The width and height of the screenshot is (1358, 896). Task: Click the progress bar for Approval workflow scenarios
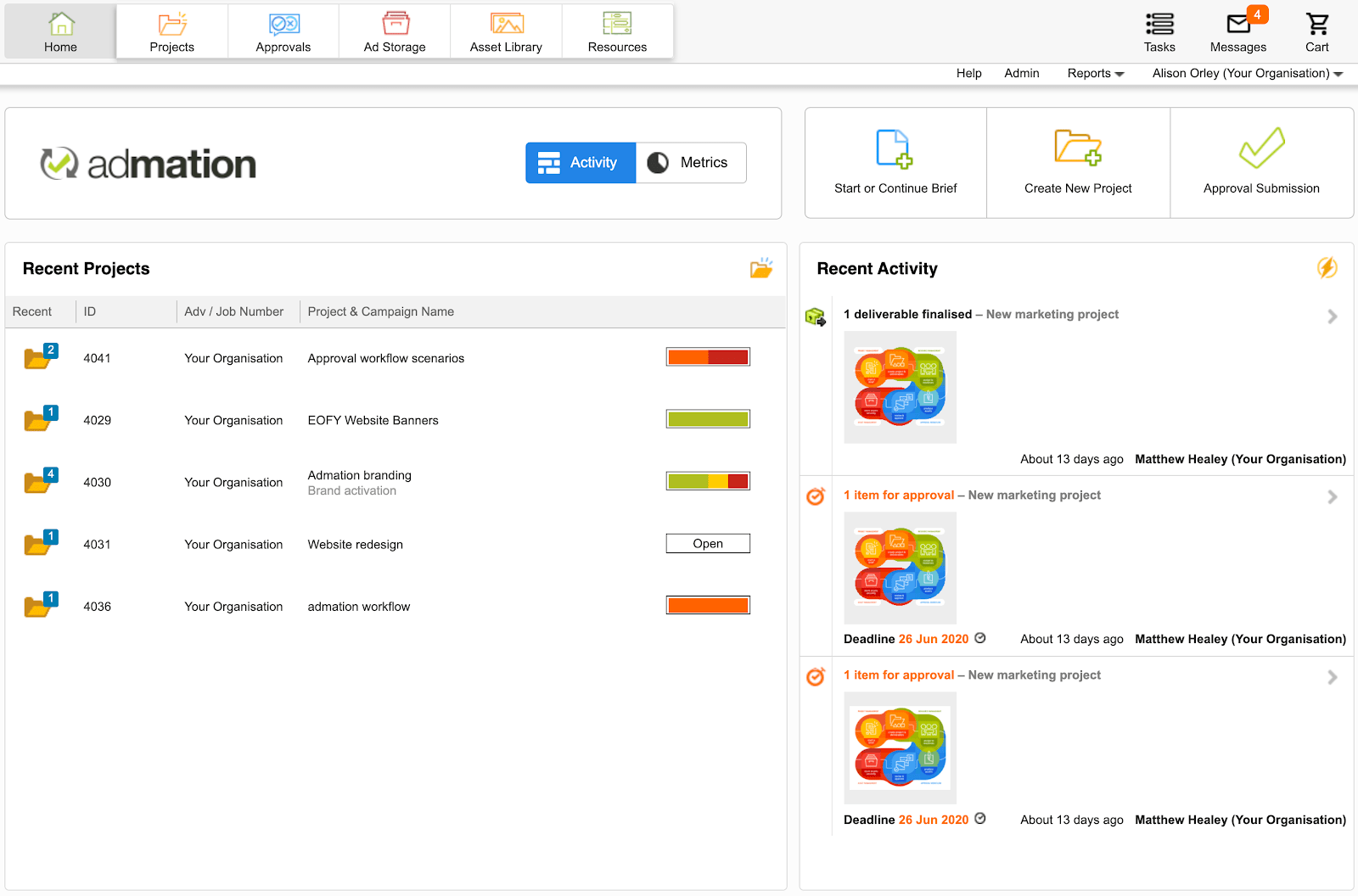click(x=708, y=356)
